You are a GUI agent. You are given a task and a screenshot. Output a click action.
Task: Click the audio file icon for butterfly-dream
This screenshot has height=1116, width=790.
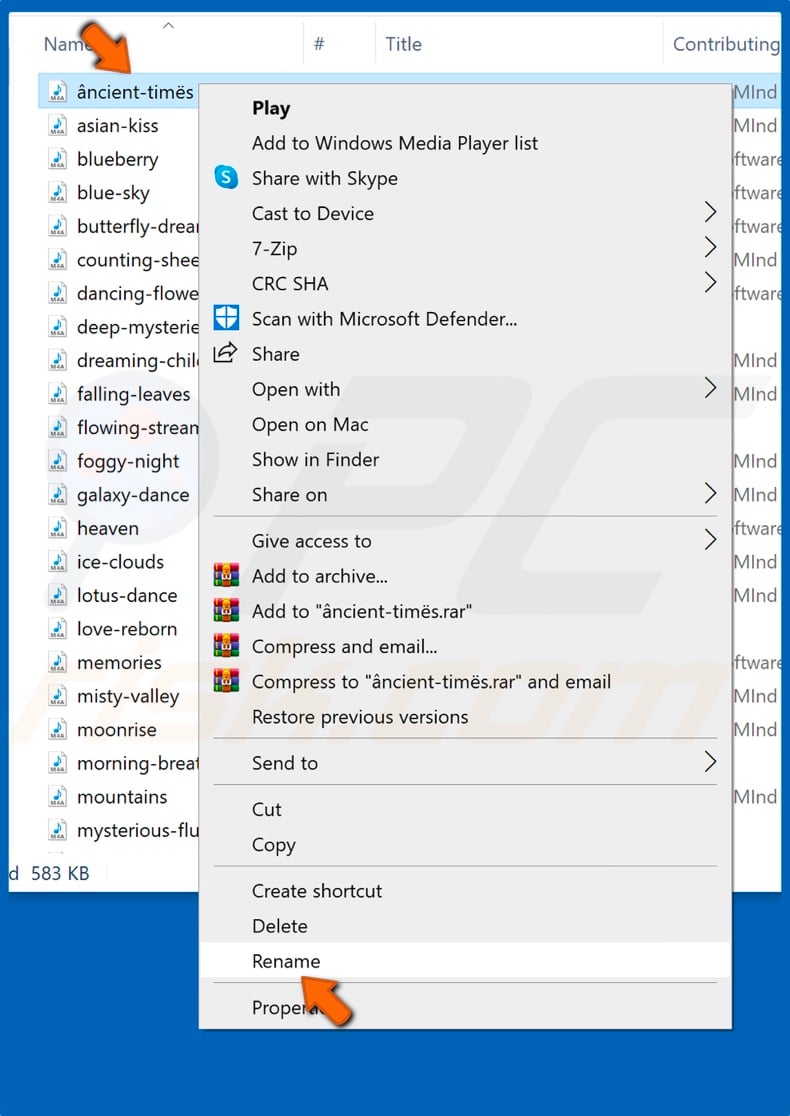tap(58, 226)
